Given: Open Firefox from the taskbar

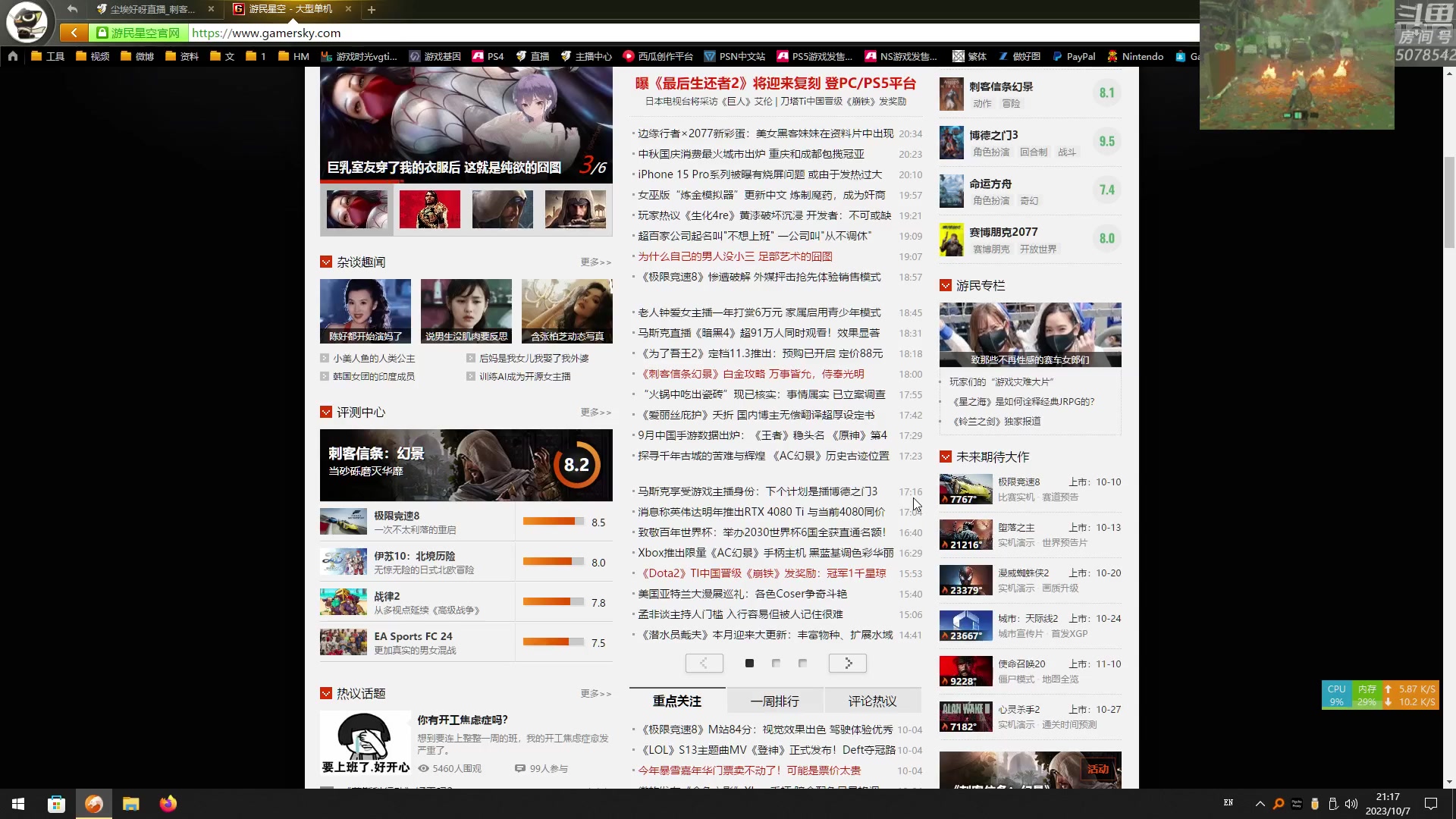Looking at the screenshot, I should click(168, 804).
